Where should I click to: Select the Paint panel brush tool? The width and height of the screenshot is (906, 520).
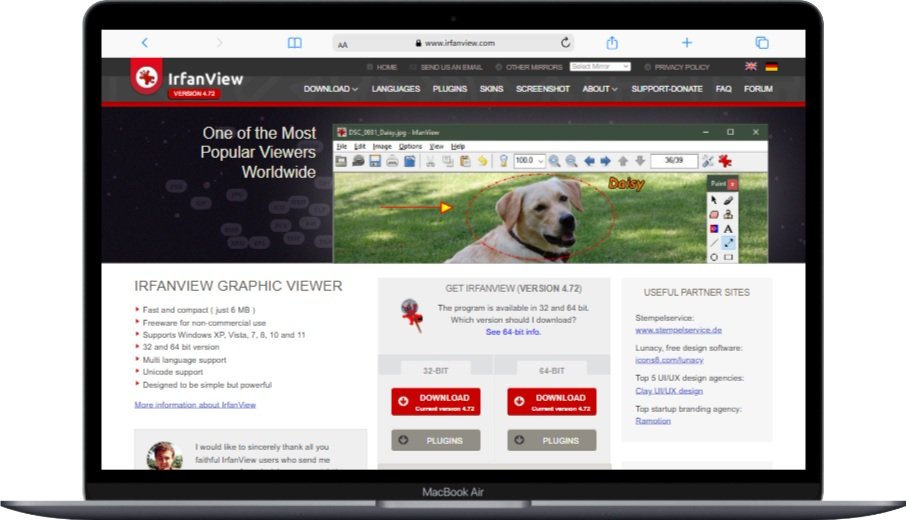pyautogui.click(x=728, y=200)
